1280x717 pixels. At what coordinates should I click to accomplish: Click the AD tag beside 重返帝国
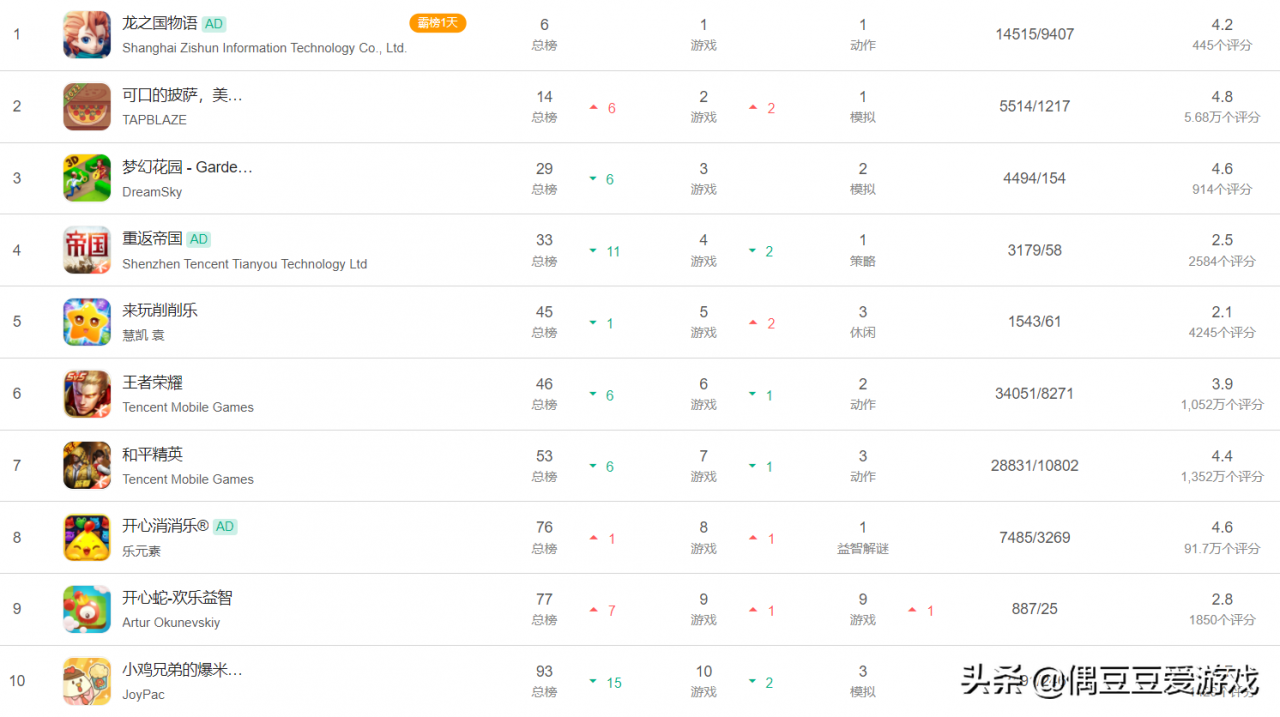tap(199, 239)
